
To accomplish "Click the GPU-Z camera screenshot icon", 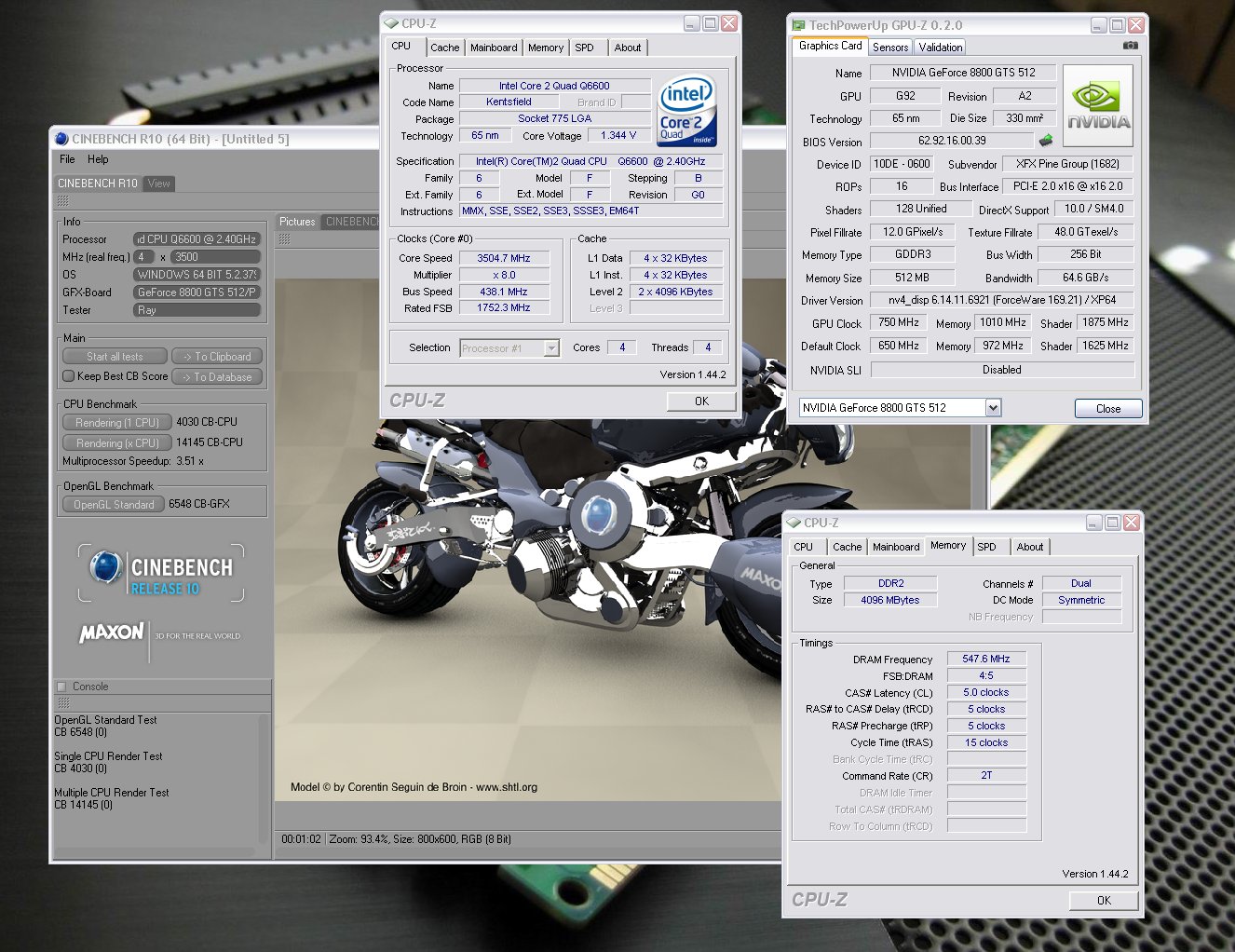I will pos(1130,45).
